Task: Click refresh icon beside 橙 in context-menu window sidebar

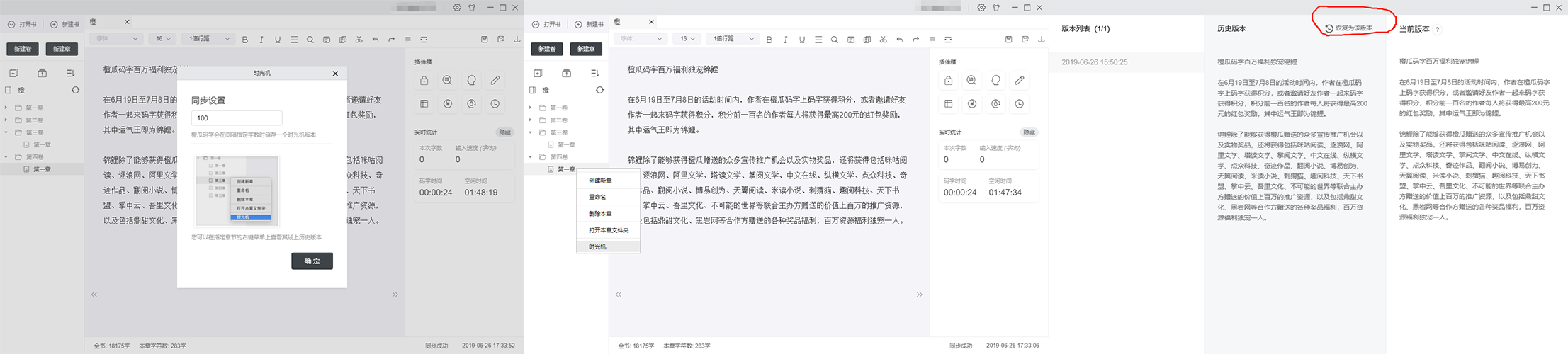Action: [599, 90]
